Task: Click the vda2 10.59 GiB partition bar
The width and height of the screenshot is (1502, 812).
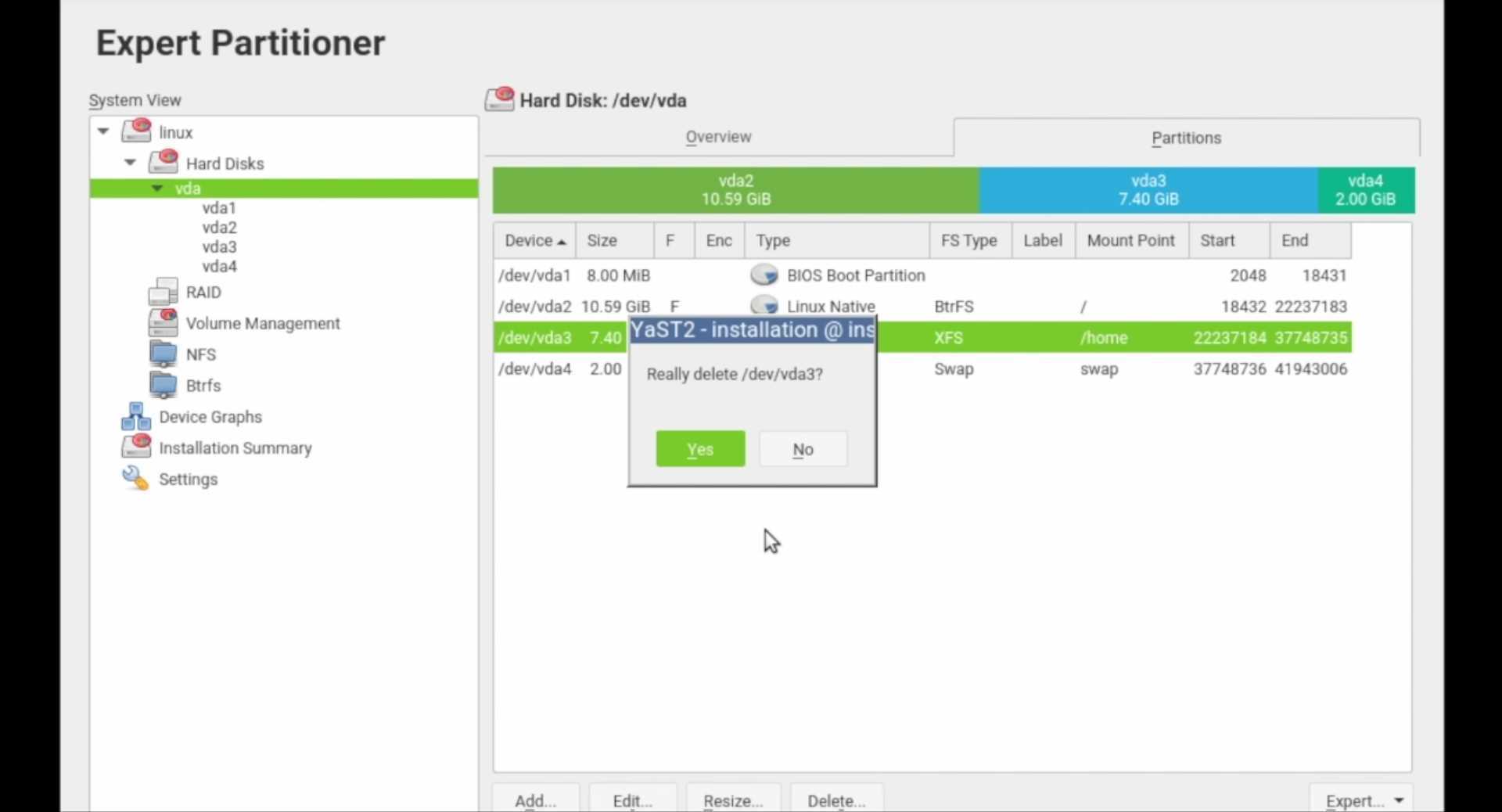Action: (x=736, y=190)
